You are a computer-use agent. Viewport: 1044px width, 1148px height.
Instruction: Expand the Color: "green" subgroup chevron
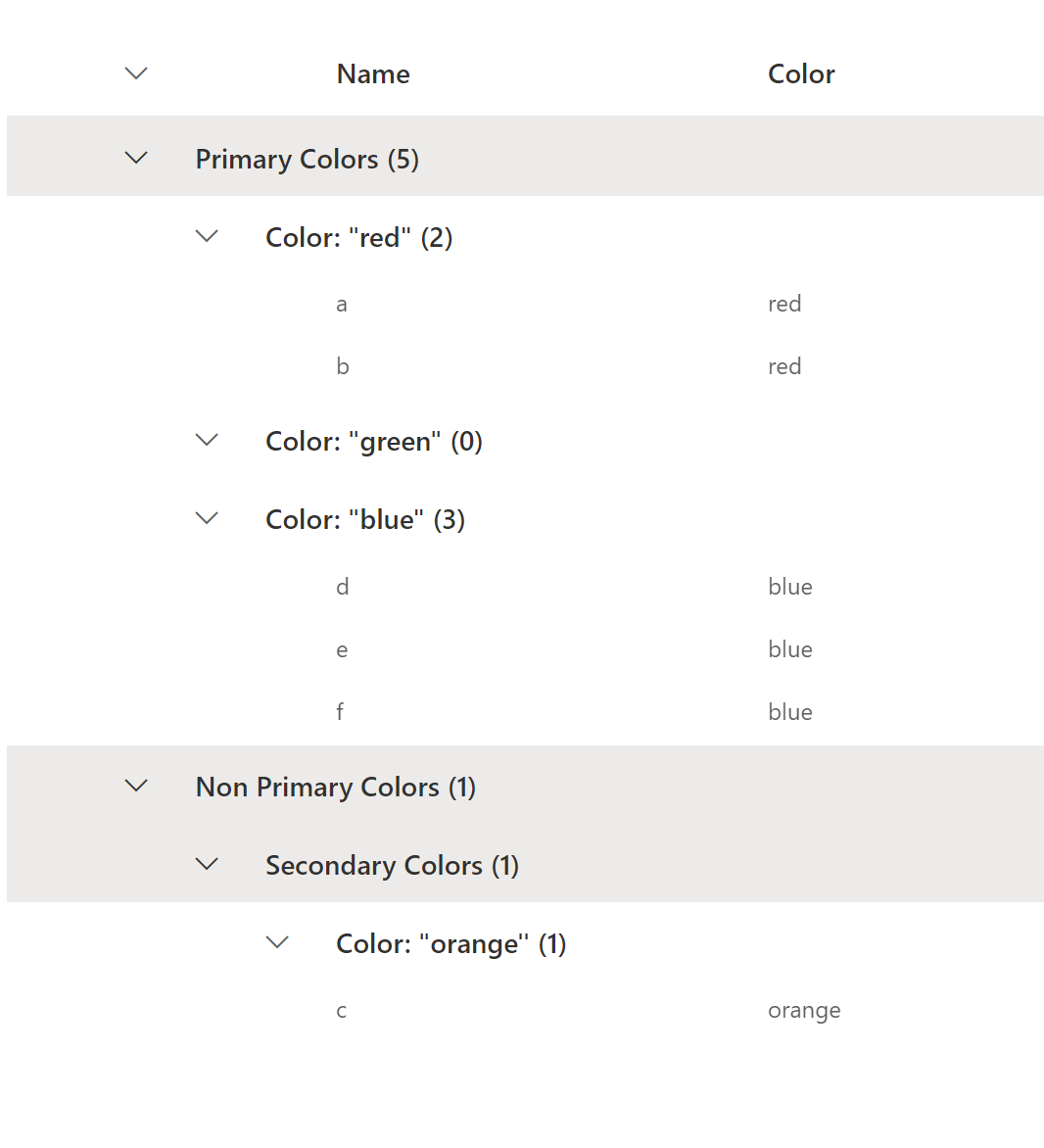tap(206, 440)
